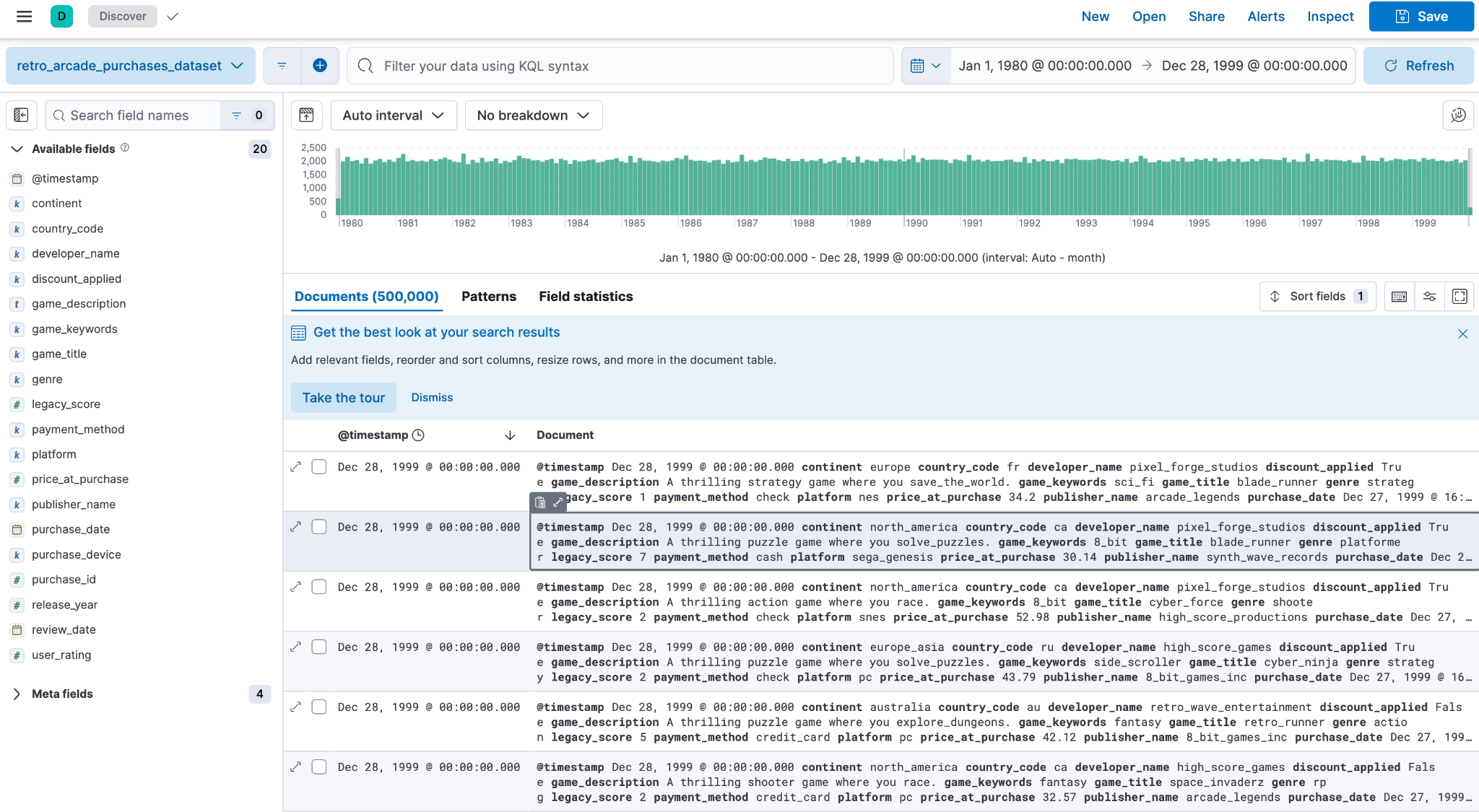Click the text type icon for game_description

[17, 304]
